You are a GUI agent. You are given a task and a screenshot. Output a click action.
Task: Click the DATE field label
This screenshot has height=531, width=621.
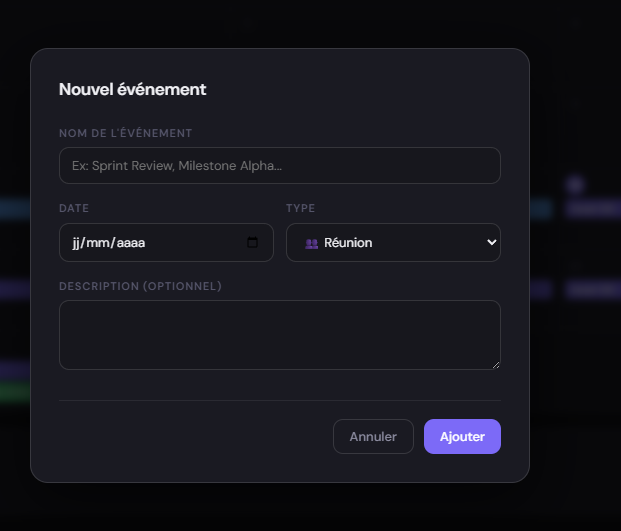(74, 208)
